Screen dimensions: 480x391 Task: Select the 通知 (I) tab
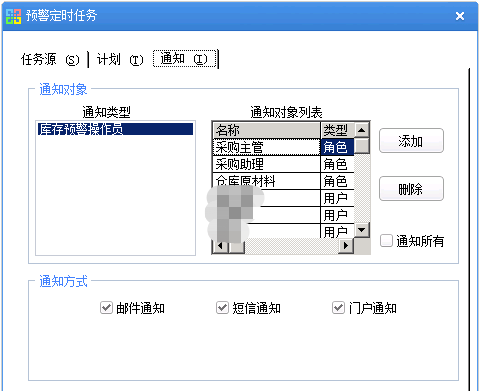(184, 59)
